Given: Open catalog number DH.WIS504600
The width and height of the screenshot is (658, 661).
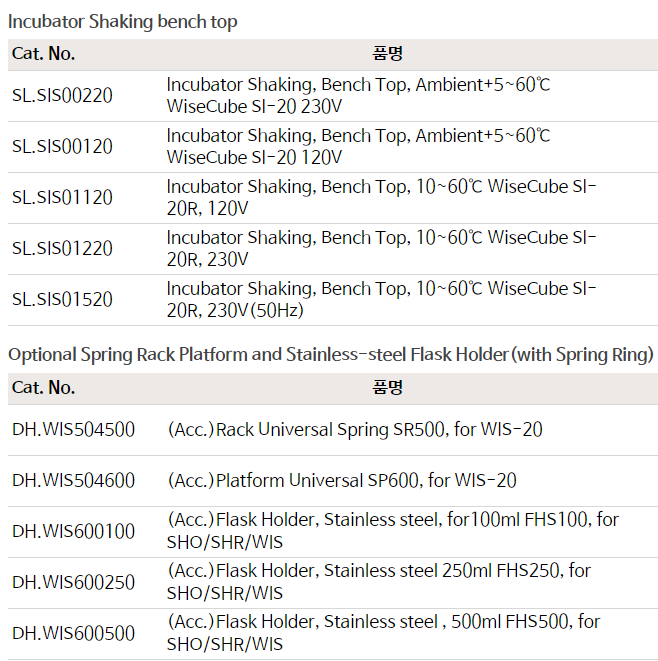Looking at the screenshot, I should click(73, 481).
